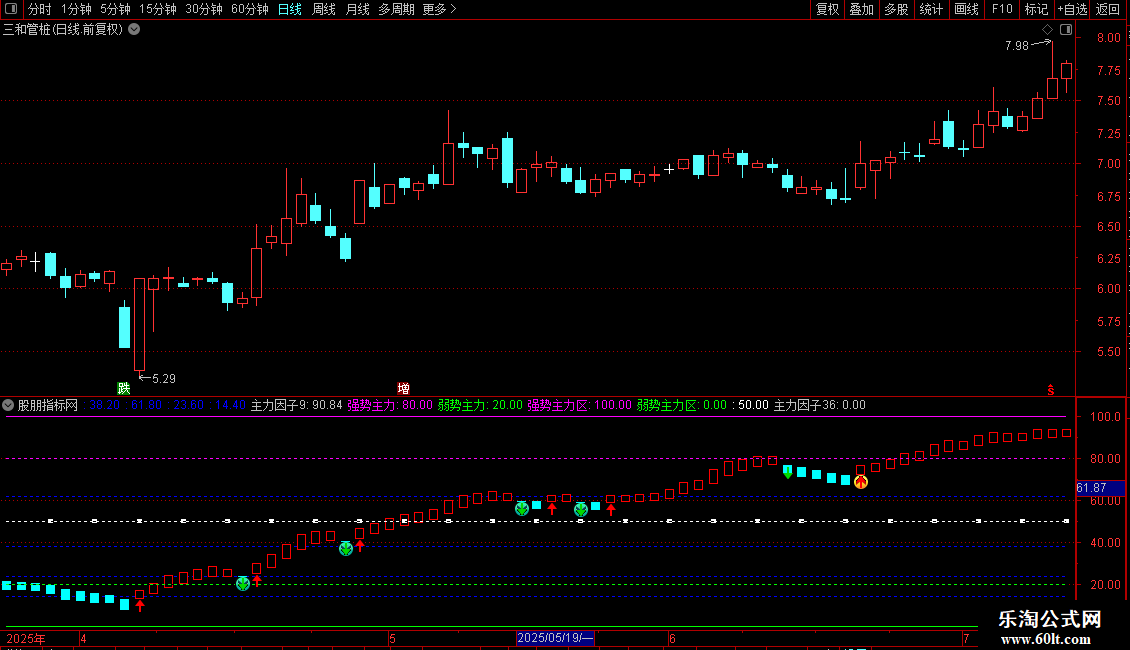1130x650 pixels.
Task: Open the 统计 statistics tool
Action: pos(931,9)
